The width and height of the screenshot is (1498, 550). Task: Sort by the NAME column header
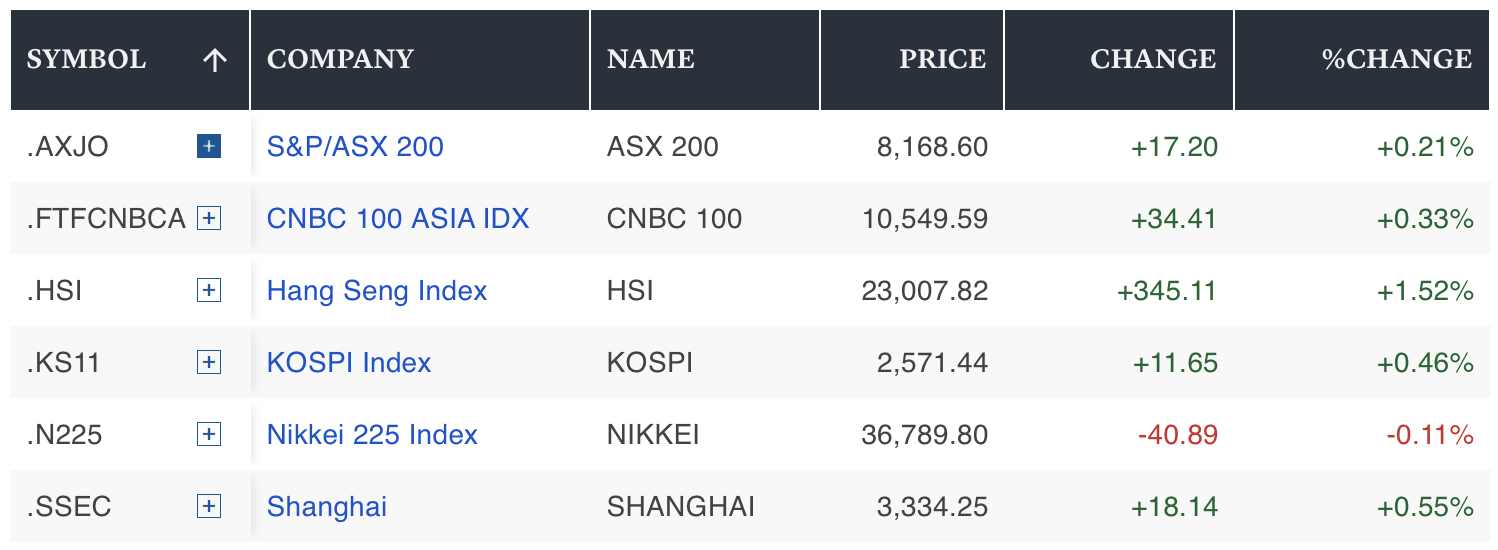[x=651, y=60]
